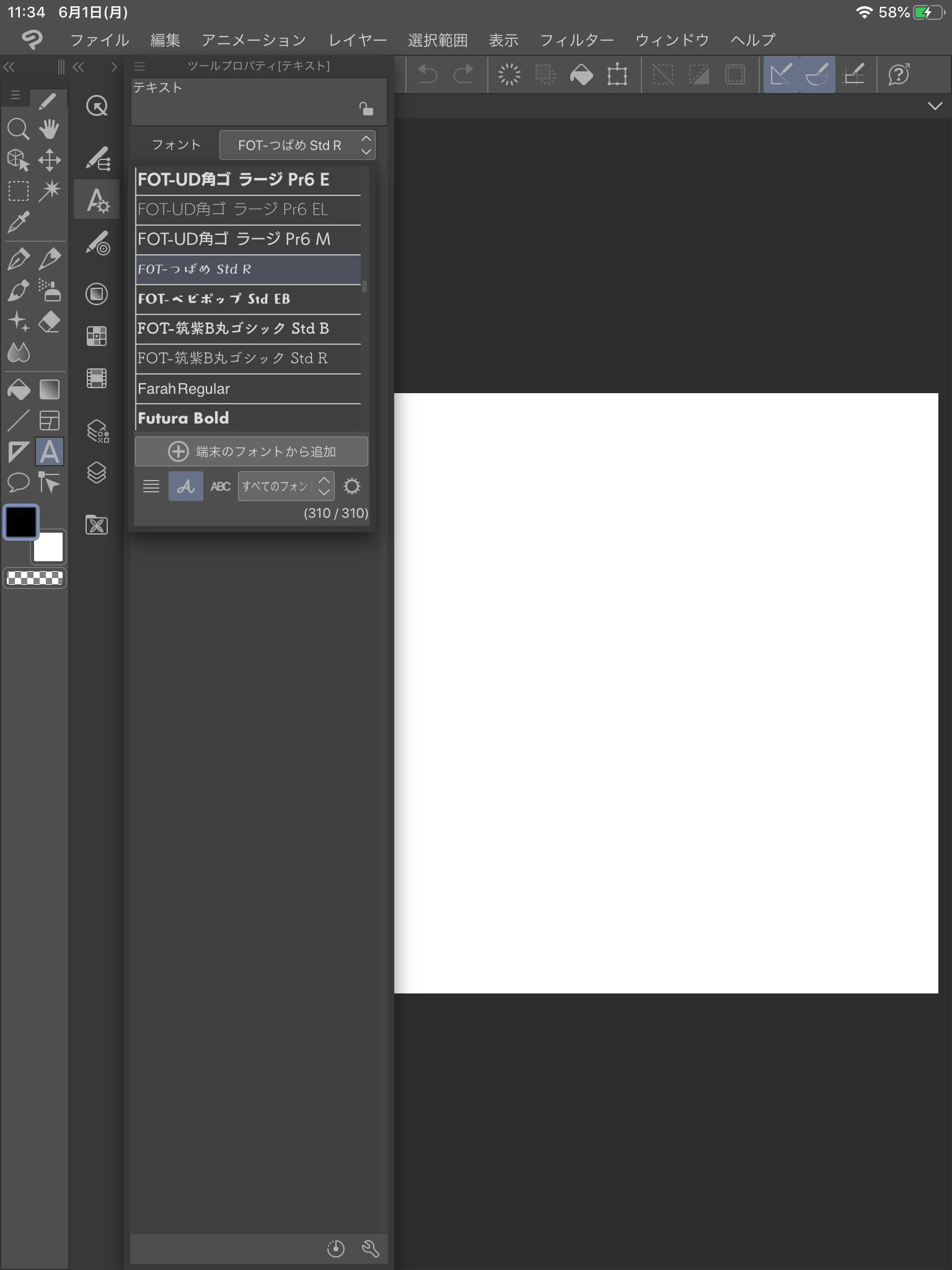Image resolution: width=952 pixels, height=1270 pixels.
Task: Select the Auto select magic wand tool
Action: pos(50,191)
